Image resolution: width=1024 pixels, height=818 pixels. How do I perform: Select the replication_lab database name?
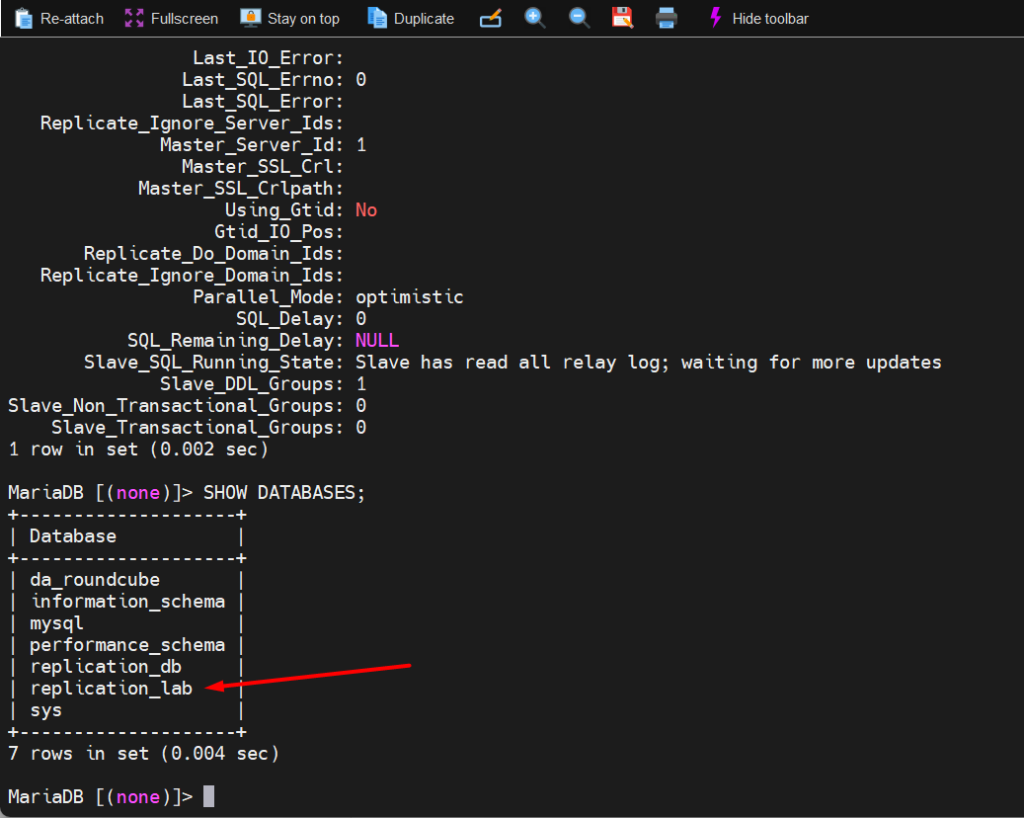pyautogui.click(x=111, y=688)
